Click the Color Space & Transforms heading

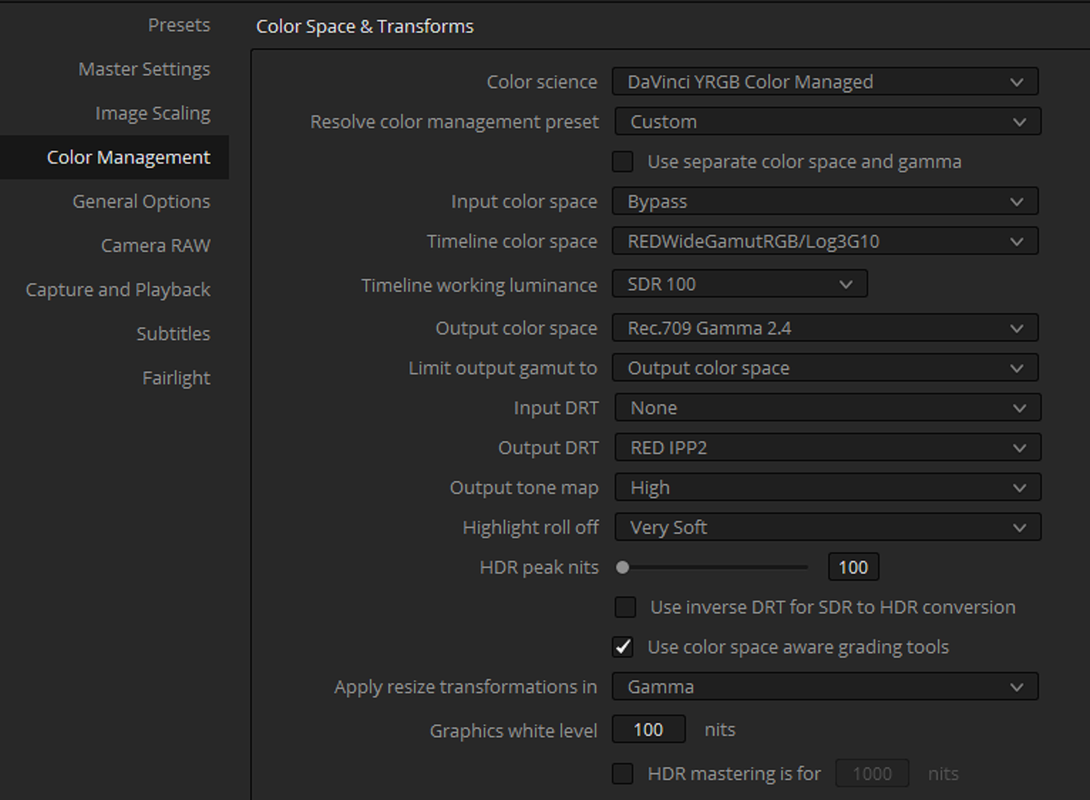[365, 26]
